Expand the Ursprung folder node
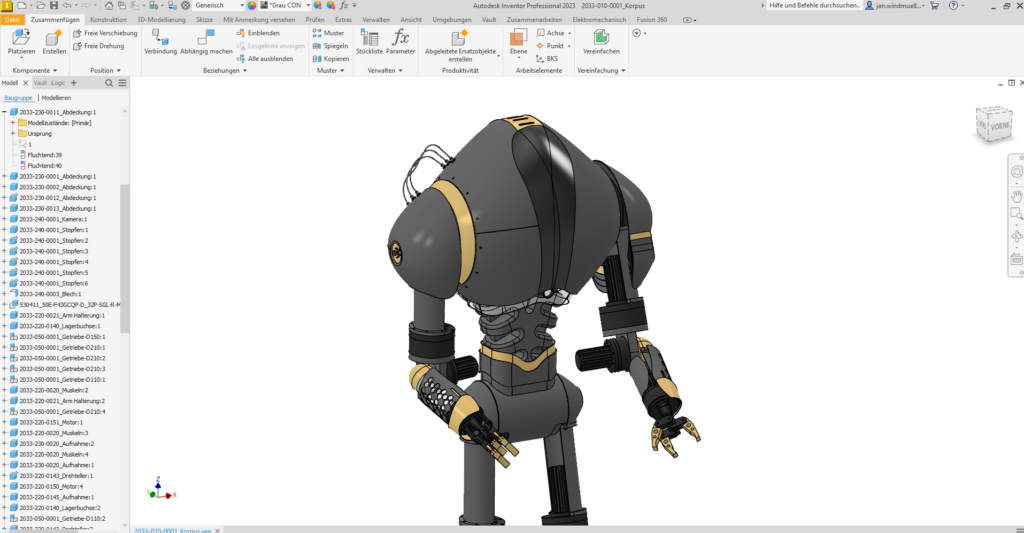The height and width of the screenshot is (533, 1024). (x=13, y=133)
